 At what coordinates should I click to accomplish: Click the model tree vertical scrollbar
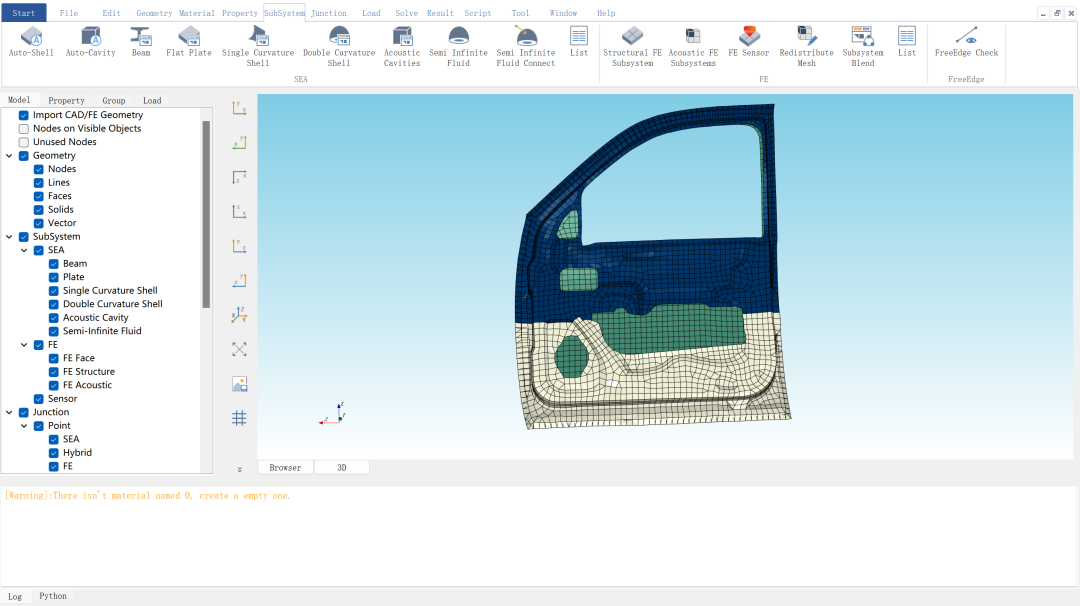click(x=206, y=214)
